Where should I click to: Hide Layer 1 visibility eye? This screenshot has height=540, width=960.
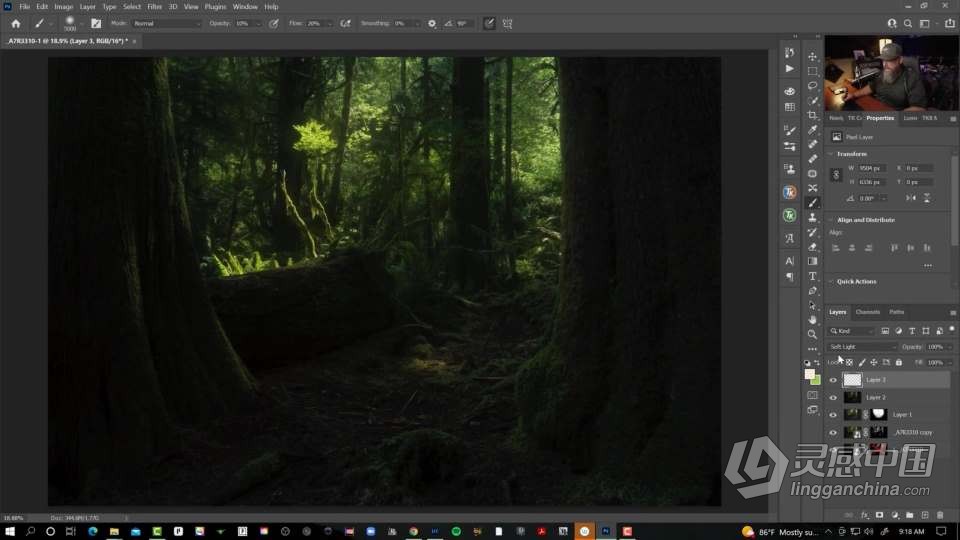pyautogui.click(x=833, y=414)
